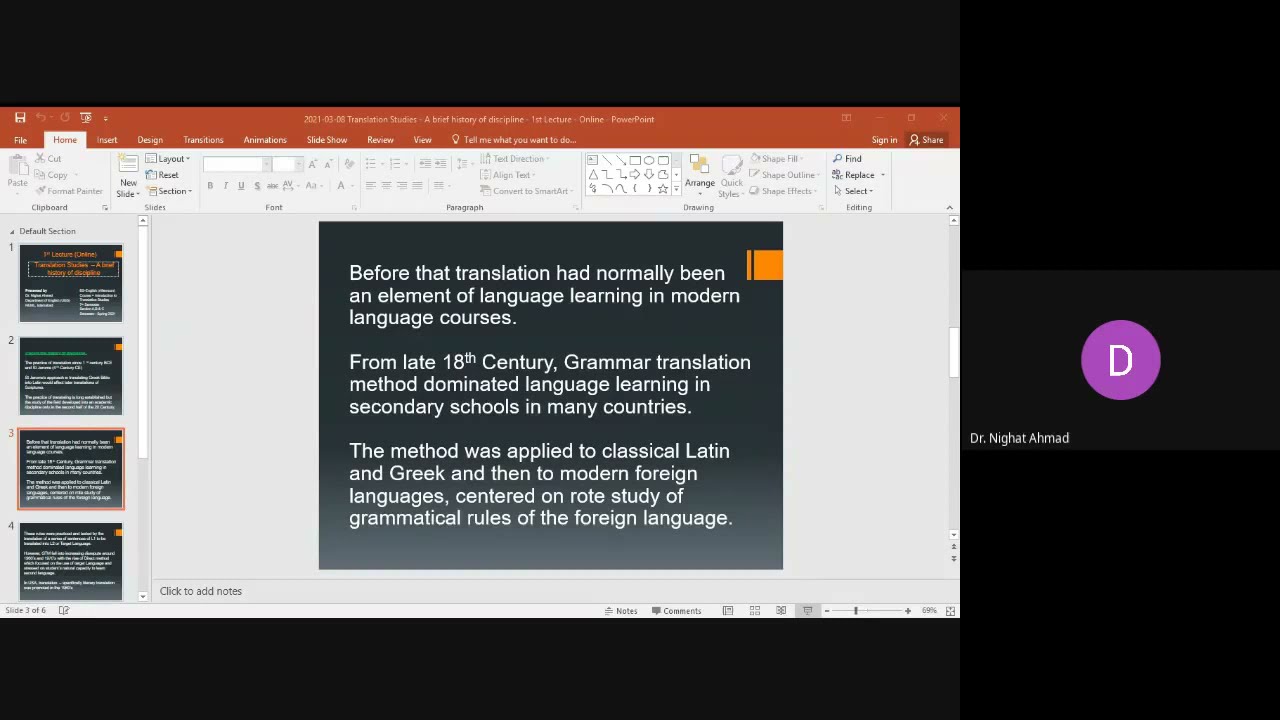Toggle Justify paragraph alignment
The image size is (1280, 720).
[x=418, y=186]
